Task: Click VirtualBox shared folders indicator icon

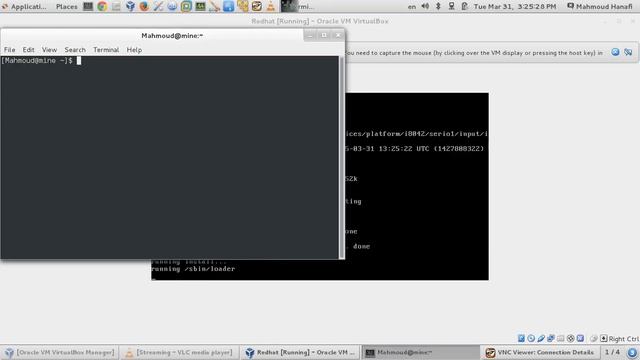Action: (560, 338)
